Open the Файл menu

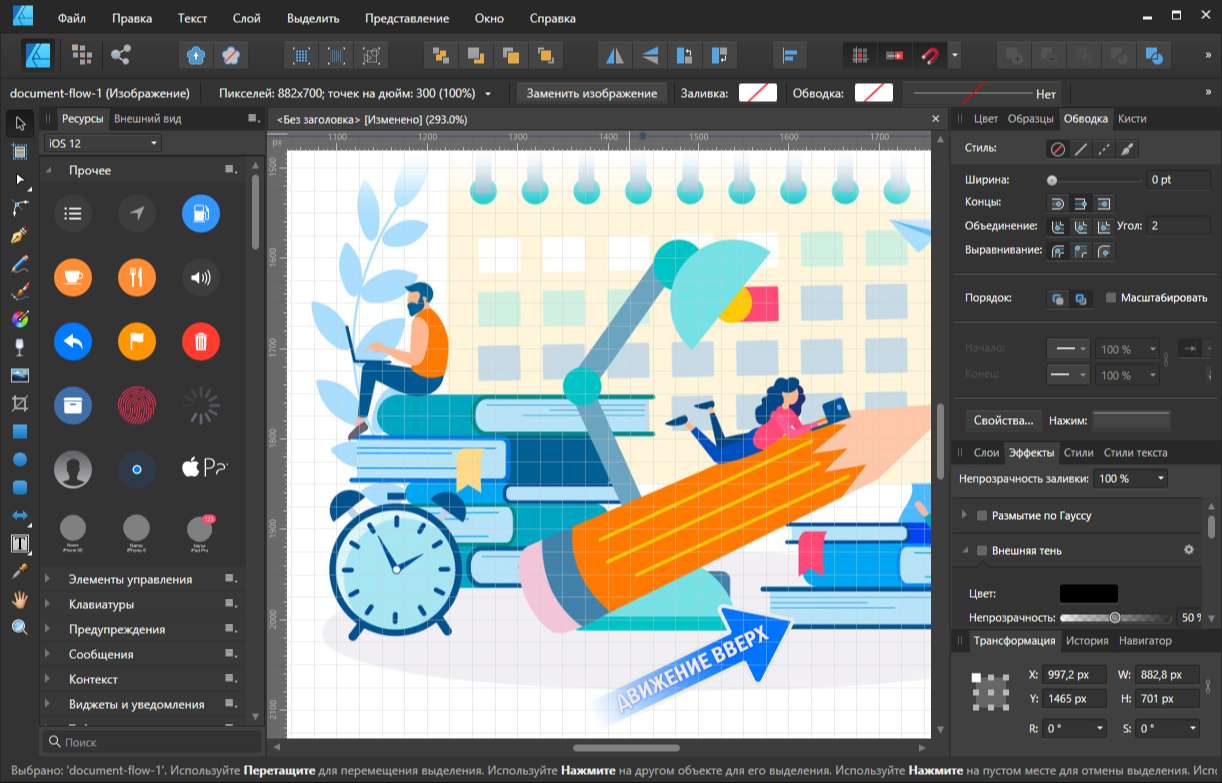[x=70, y=17]
